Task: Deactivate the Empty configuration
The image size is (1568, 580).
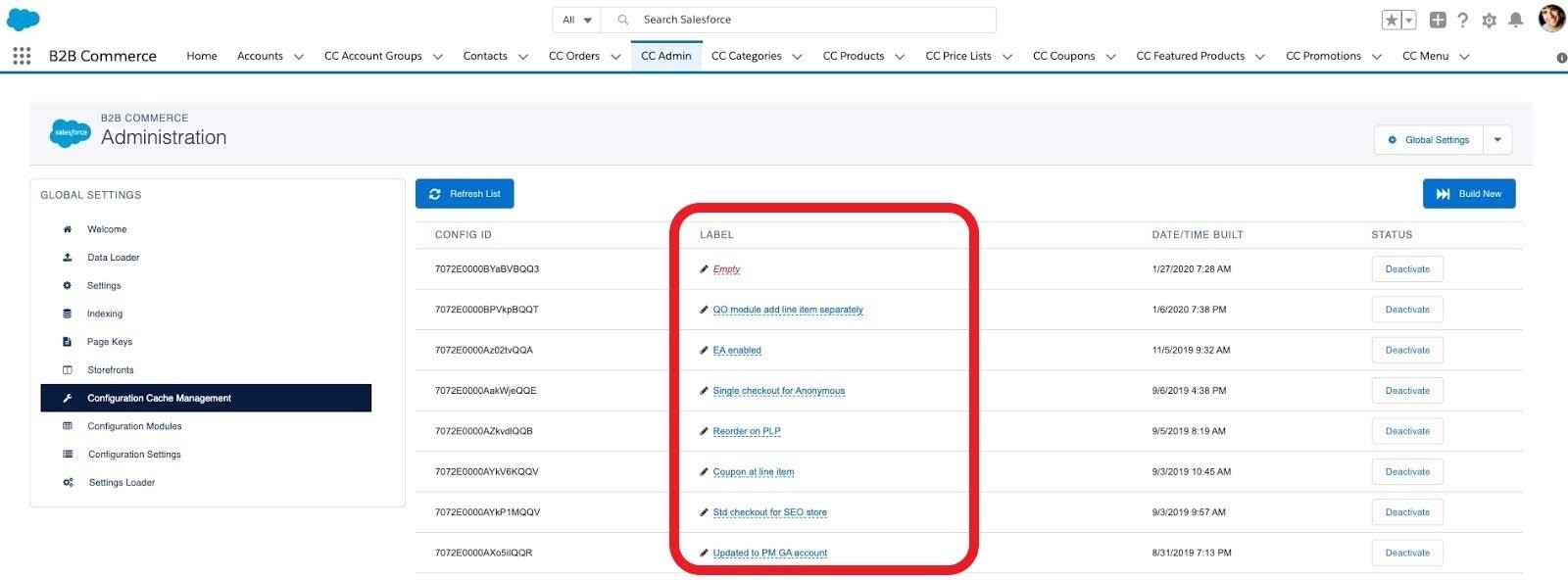Action: point(1407,269)
